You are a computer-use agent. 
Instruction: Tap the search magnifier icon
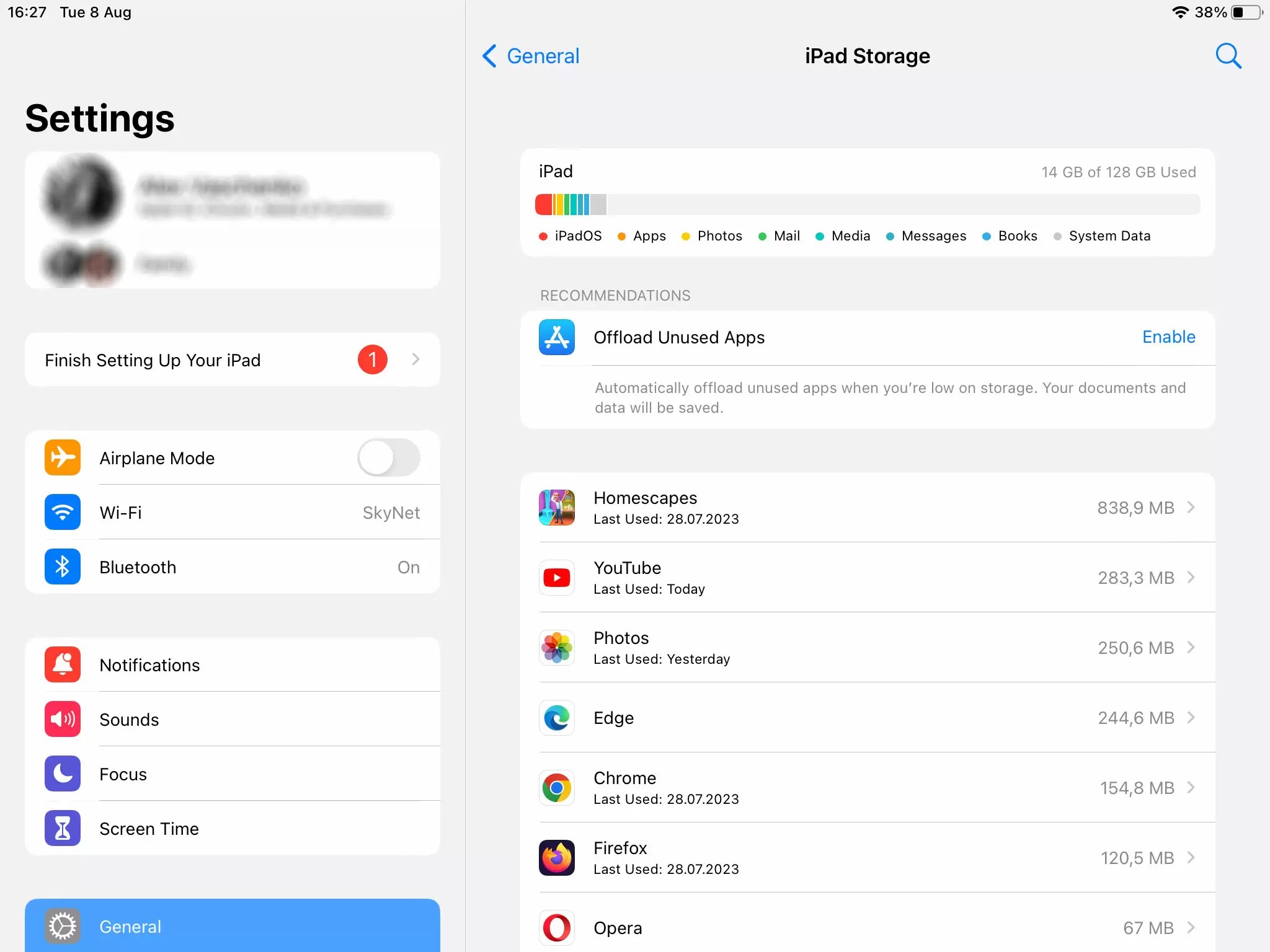pos(1228,56)
